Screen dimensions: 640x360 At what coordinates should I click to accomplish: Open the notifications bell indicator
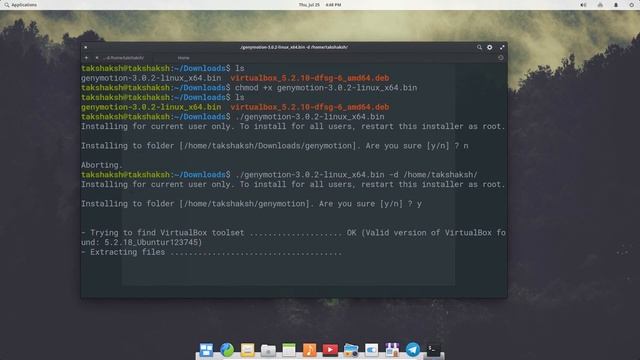(616, 5)
